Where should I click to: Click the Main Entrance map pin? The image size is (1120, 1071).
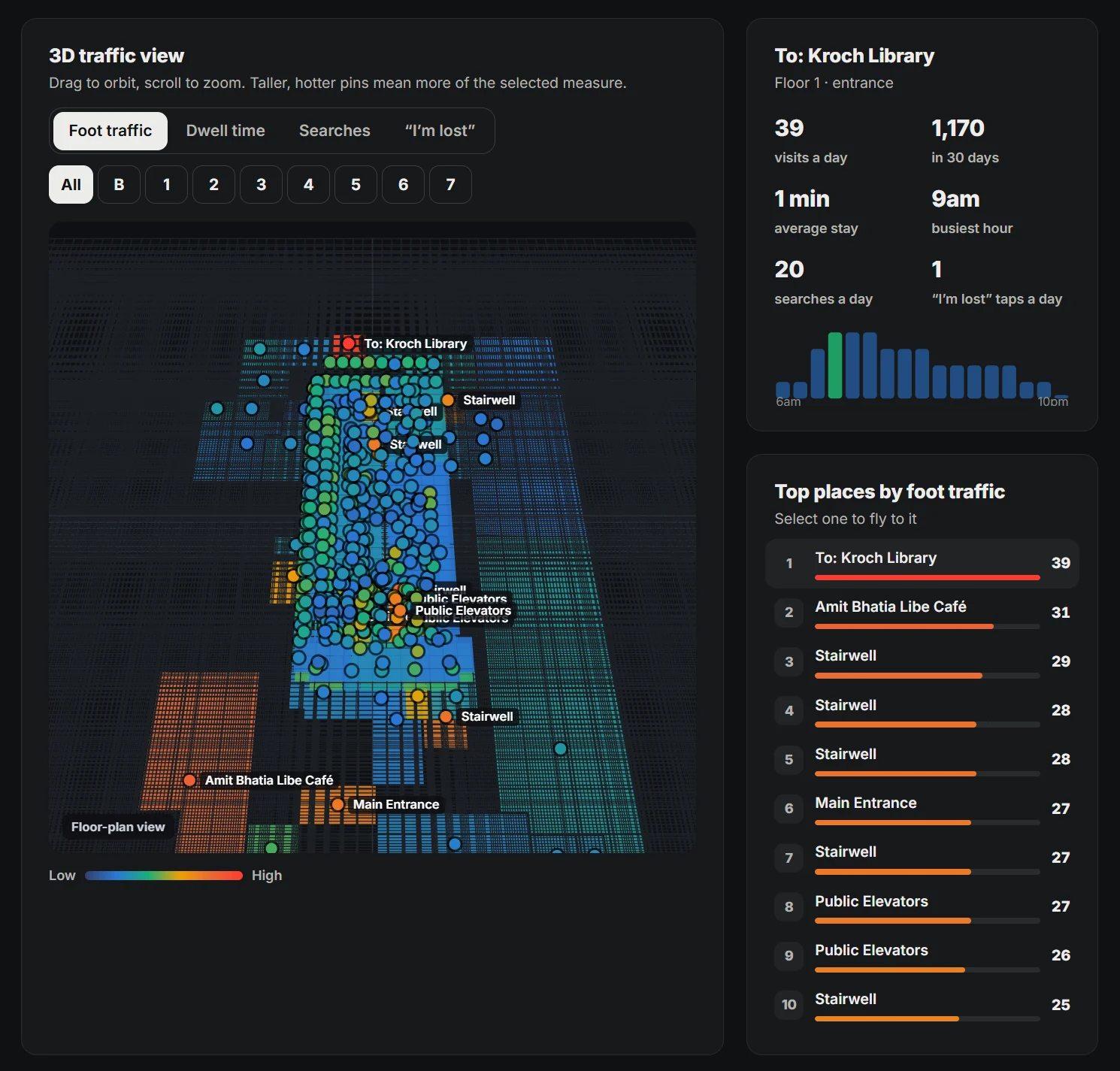pyautogui.click(x=338, y=804)
